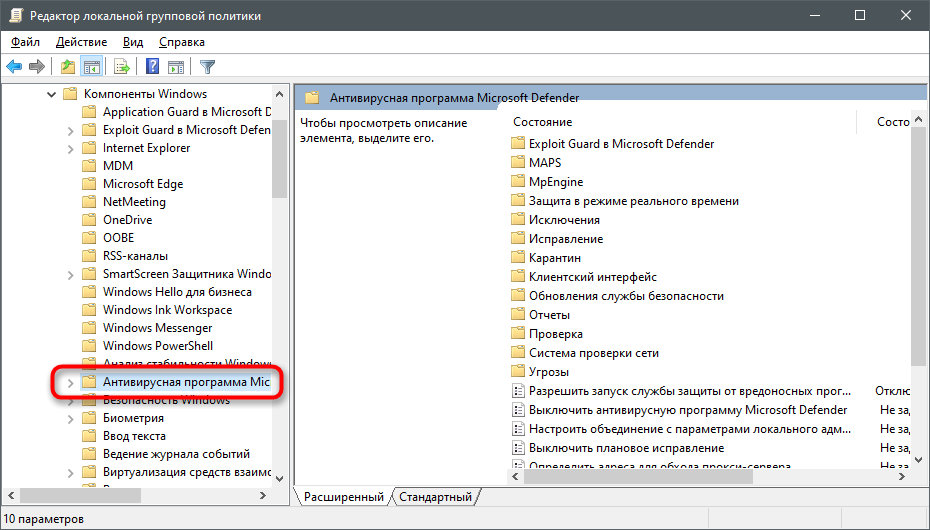The image size is (930, 530).
Task: Open the Вид menu
Action: tap(133, 42)
